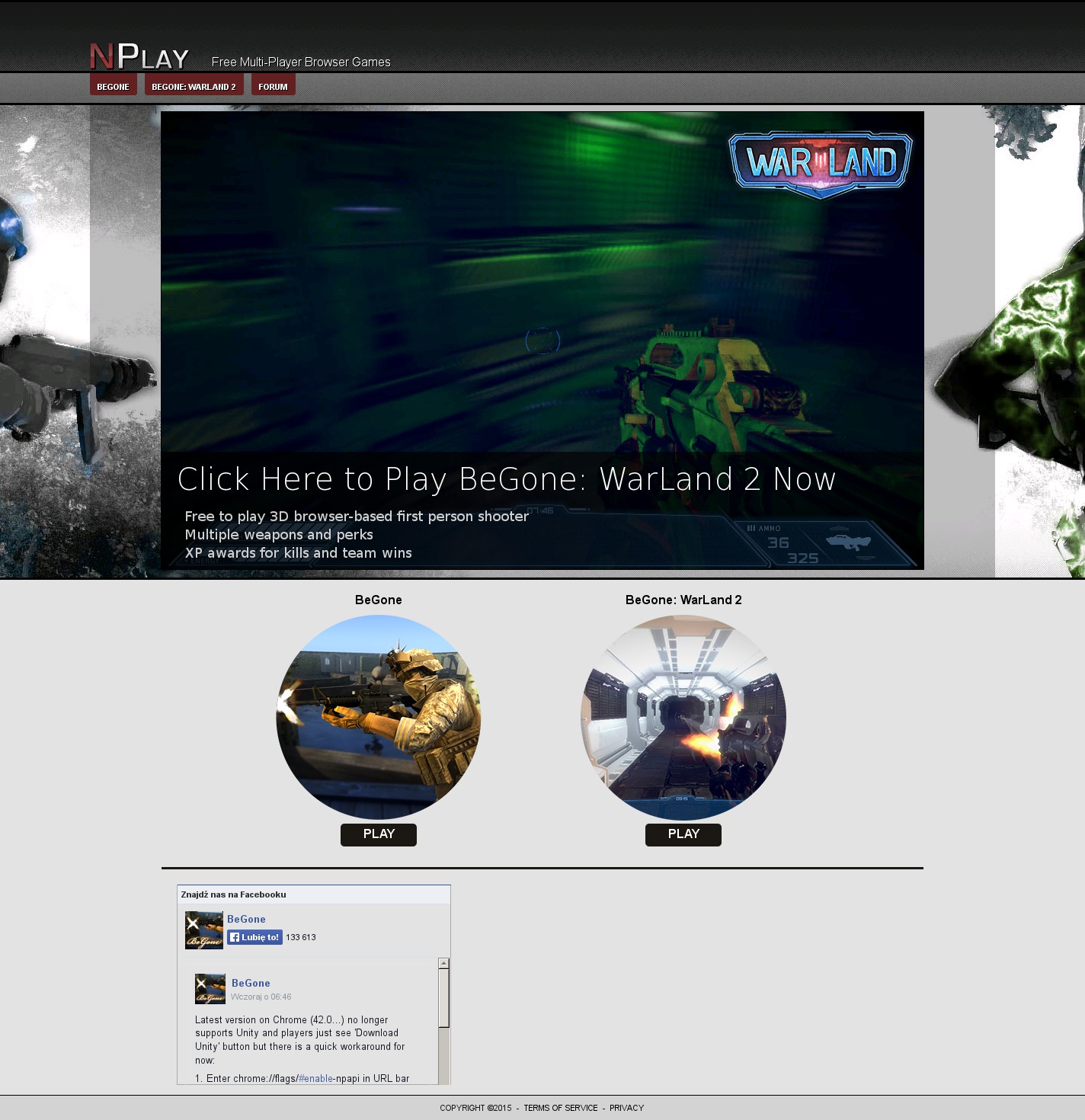1085x1120 pixels.
Task: Open the post timestamp 'Wczoraj o 06:46'
Action: tap(261, 997)
